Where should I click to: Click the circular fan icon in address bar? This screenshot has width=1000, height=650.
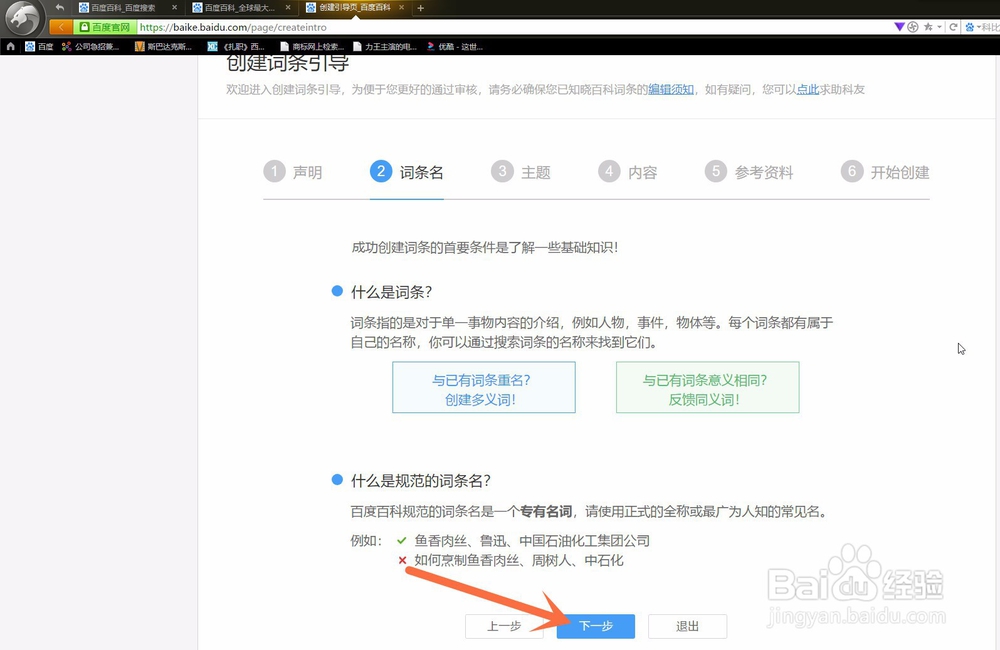point(913,27)
